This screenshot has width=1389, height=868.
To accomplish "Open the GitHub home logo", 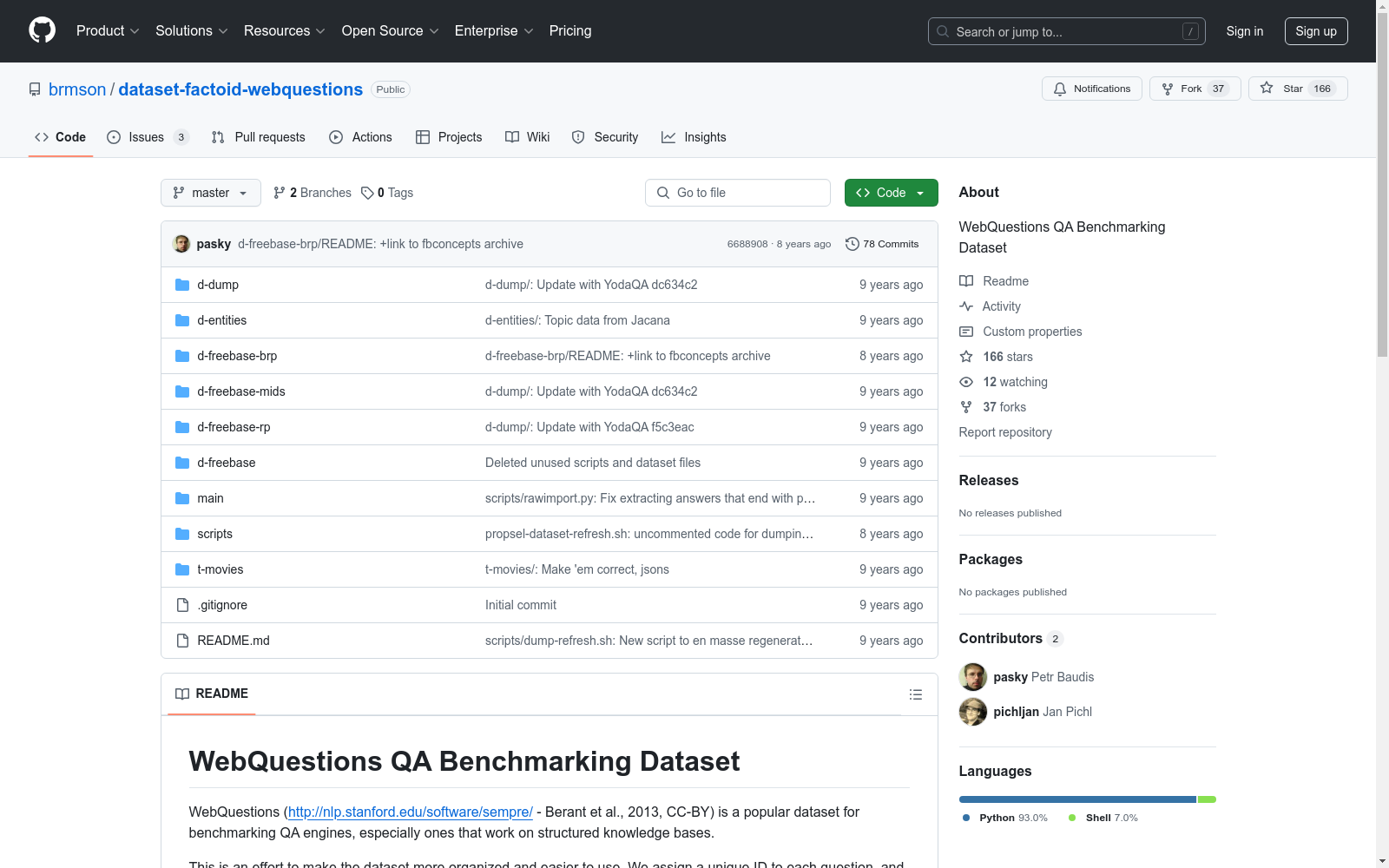I will tap(42, 30).
